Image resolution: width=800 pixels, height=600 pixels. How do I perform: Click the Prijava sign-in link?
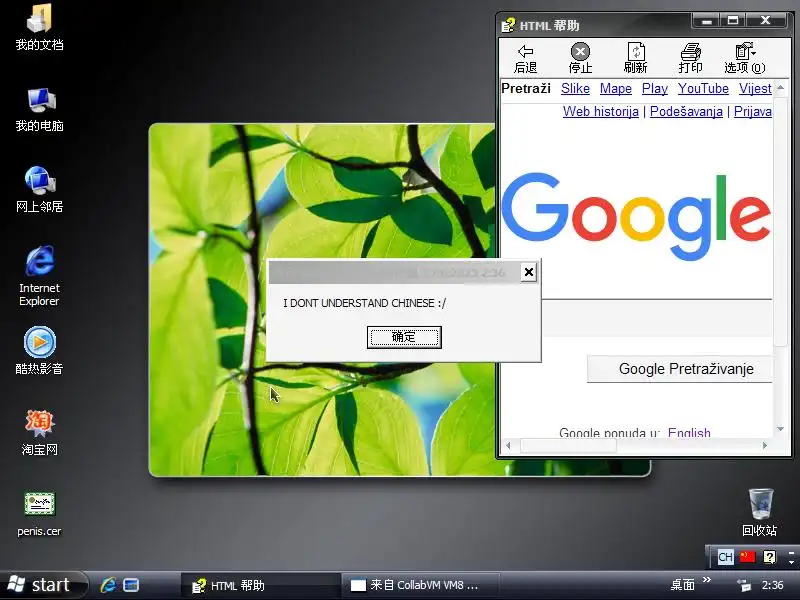tap(753, 111)
